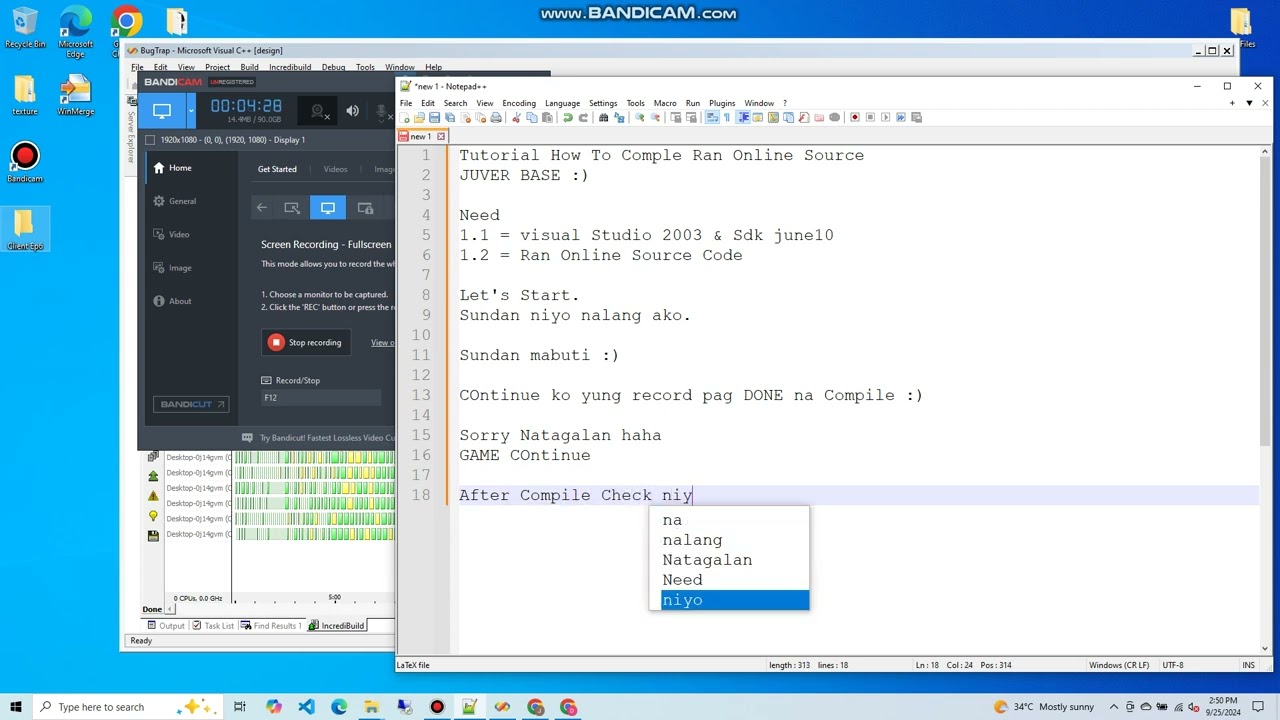Open the tab list dropdown arrow in Notepad++
The image size is (1280, 720).
pyautogui.click(x=1249, y=103)
